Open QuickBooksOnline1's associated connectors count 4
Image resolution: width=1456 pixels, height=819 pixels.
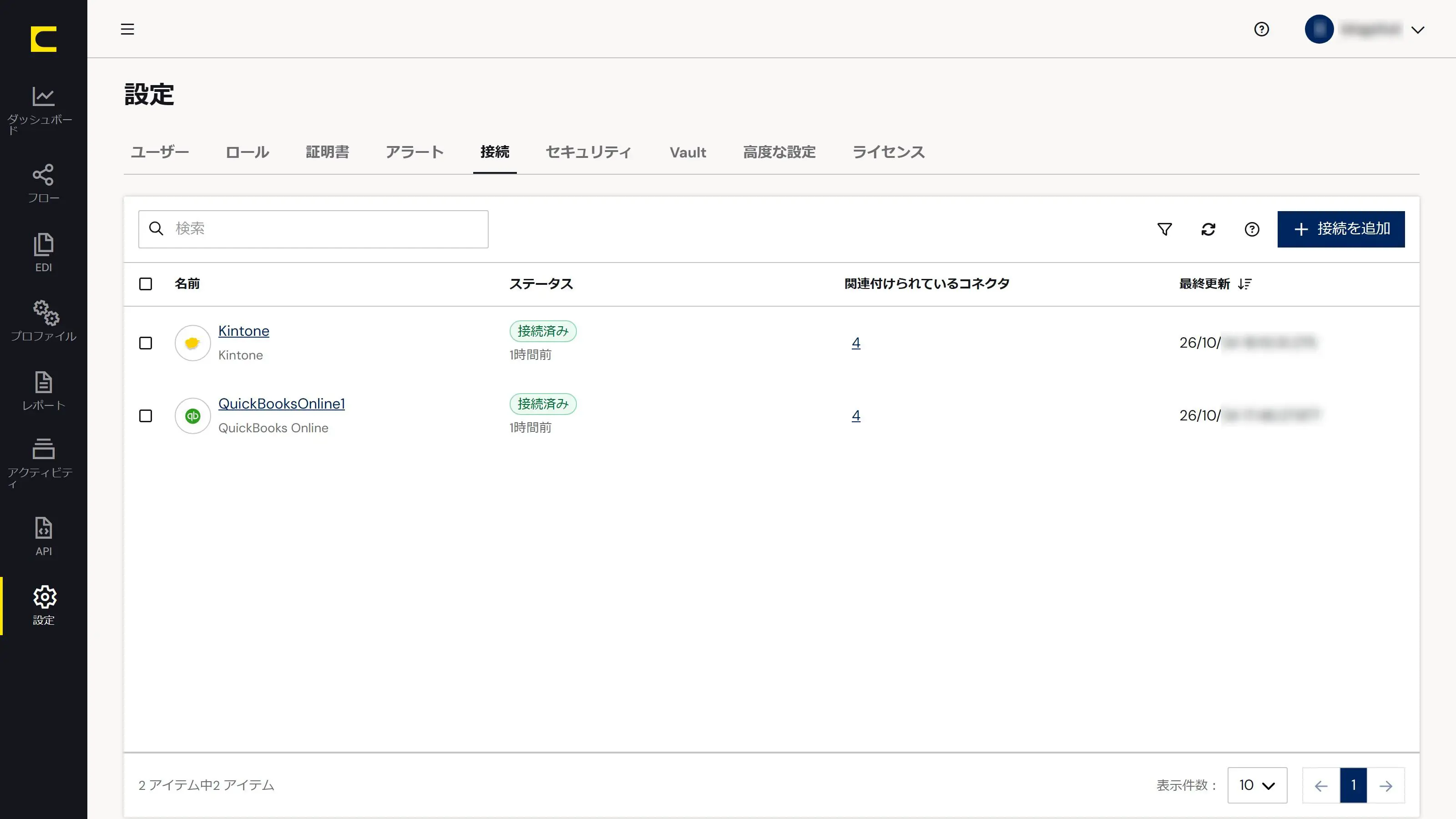click(x=856, y=415)
